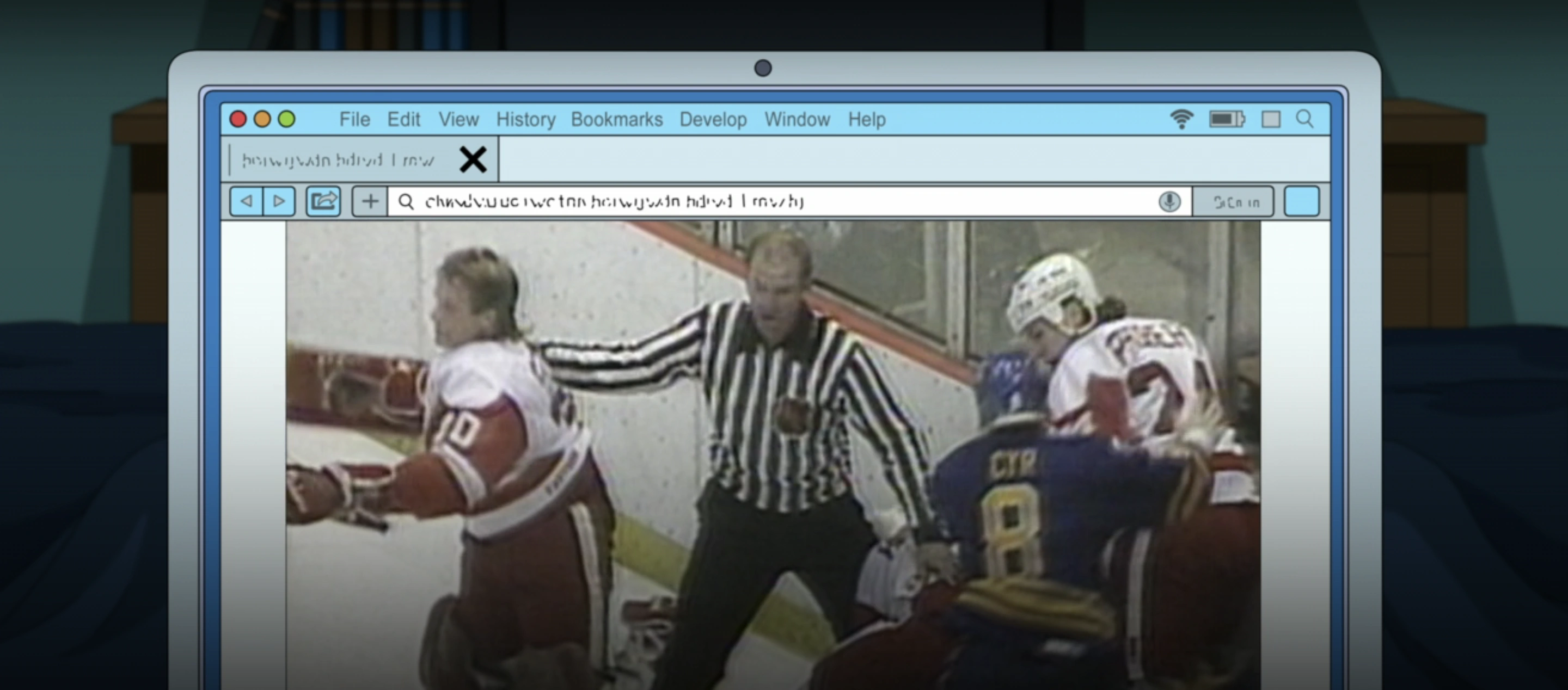Open the Window menu

(797, 119)
